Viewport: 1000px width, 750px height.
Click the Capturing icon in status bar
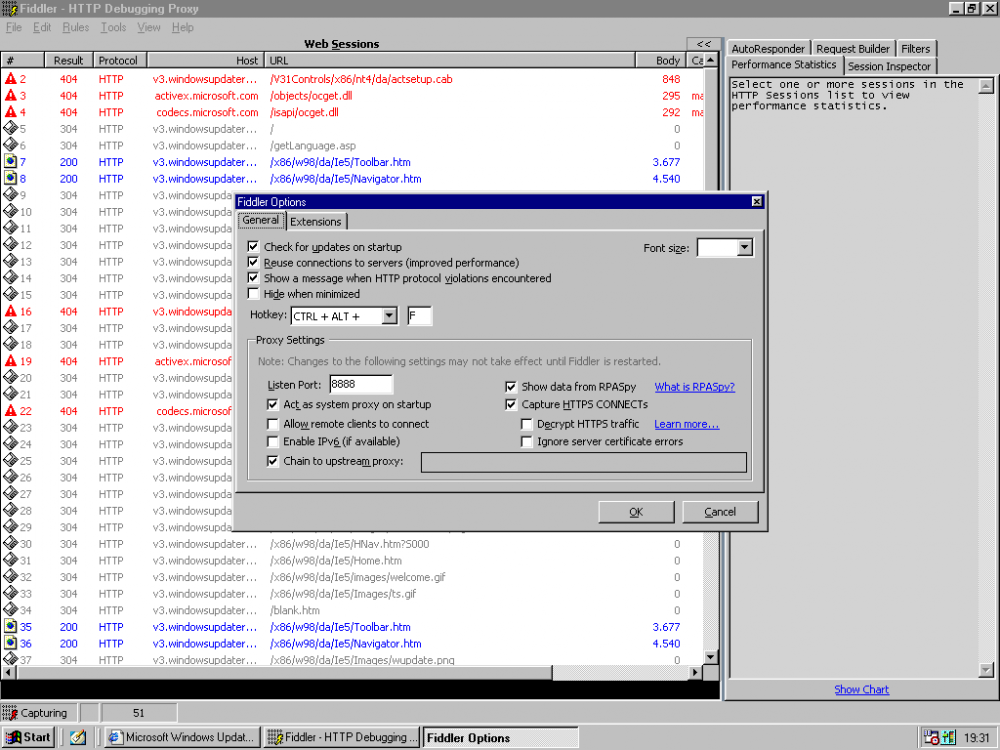10,713
